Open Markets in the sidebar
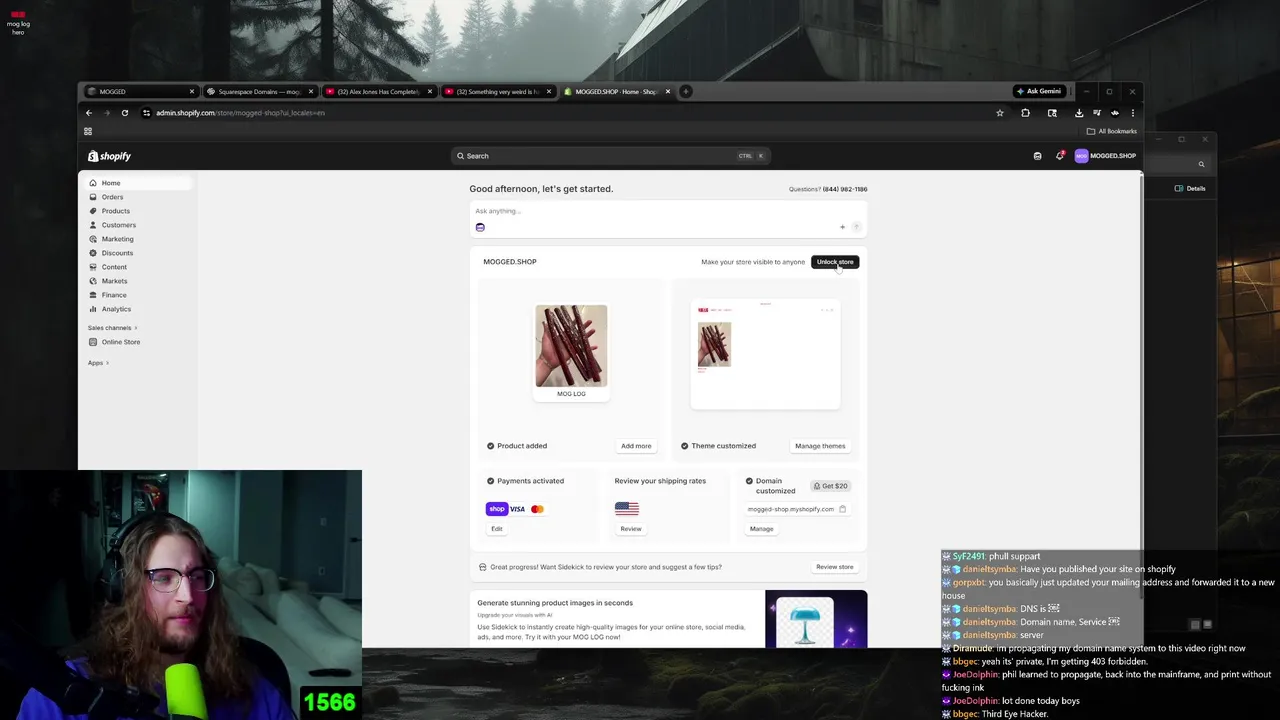 pos(114,281)
